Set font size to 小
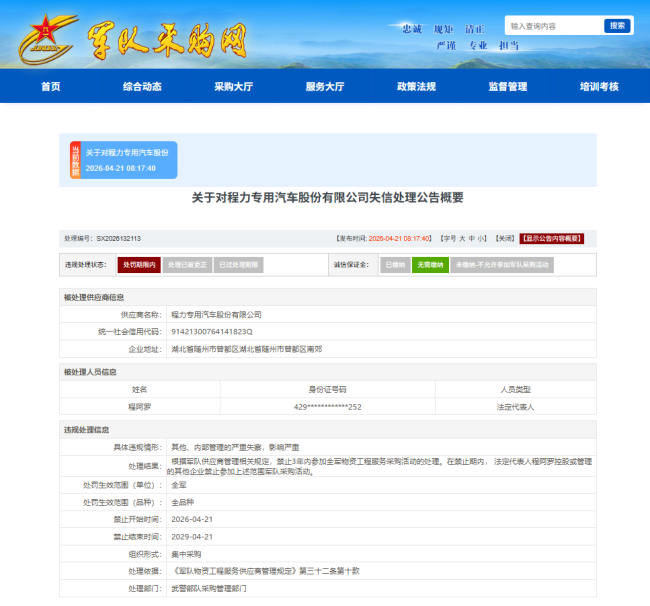Viewport: 650px width, 606px height. pos(480,239)
